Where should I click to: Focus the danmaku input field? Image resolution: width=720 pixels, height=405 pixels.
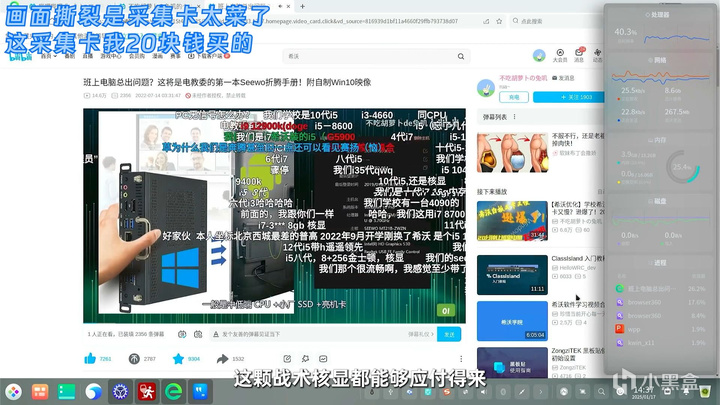308,334
